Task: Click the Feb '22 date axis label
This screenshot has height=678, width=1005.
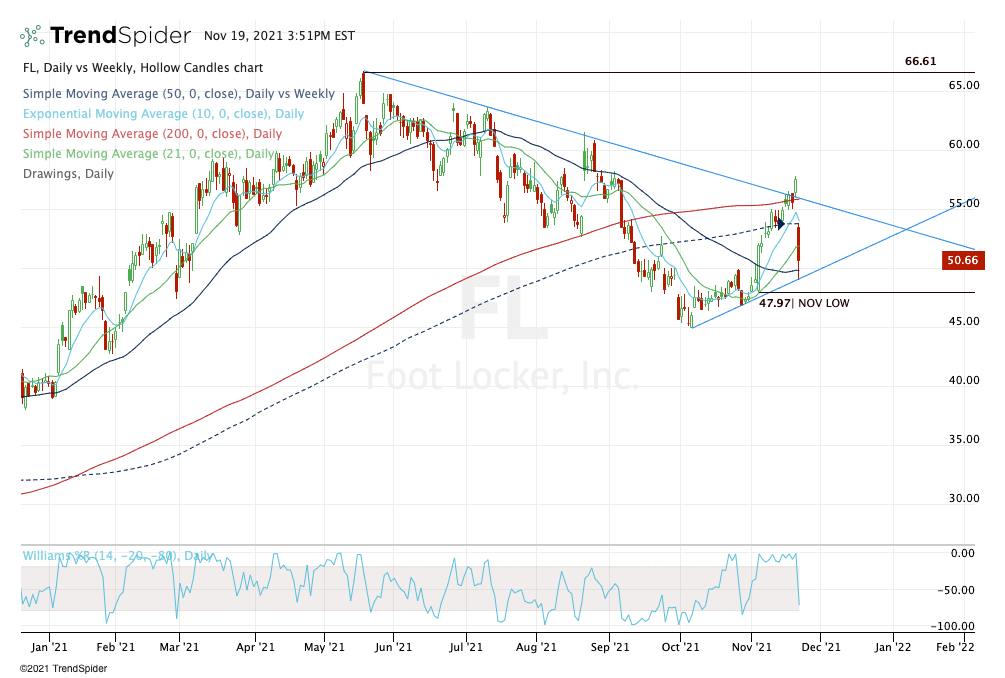Action: pyautogui.click(x=955, y=647)
